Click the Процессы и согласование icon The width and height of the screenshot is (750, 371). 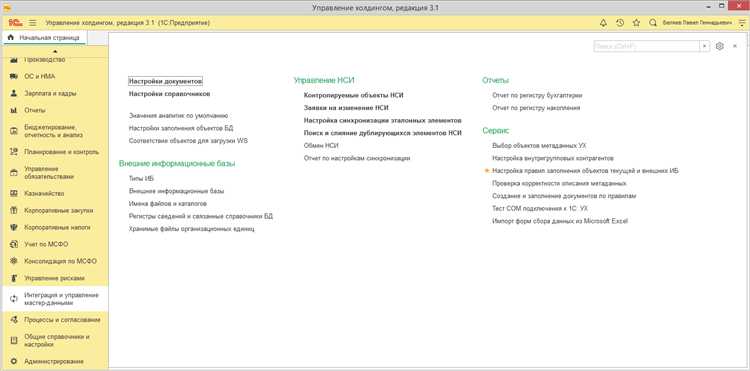(x=14, y=320)
